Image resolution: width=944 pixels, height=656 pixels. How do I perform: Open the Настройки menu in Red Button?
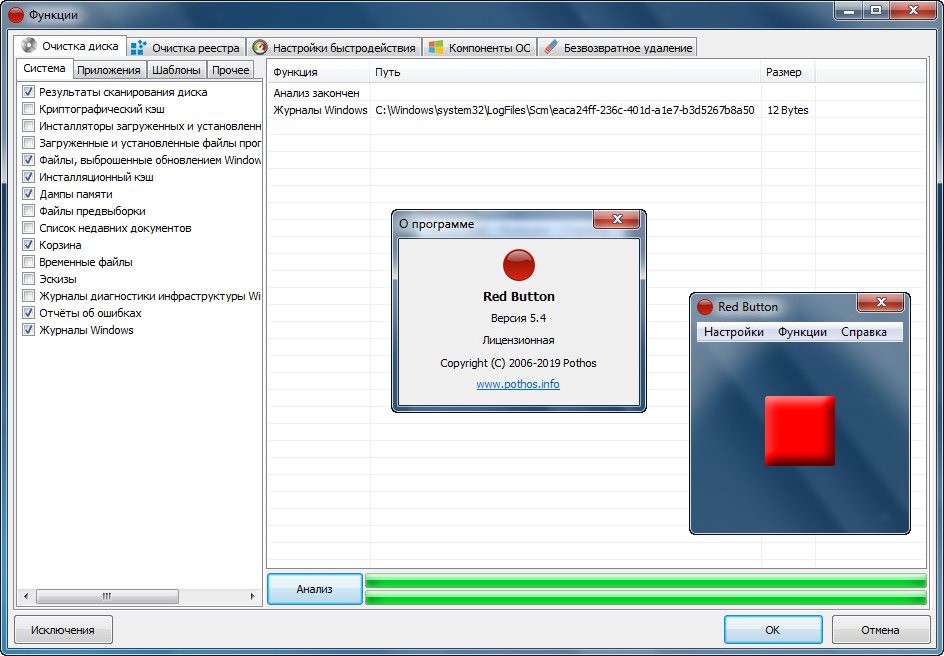733,332
